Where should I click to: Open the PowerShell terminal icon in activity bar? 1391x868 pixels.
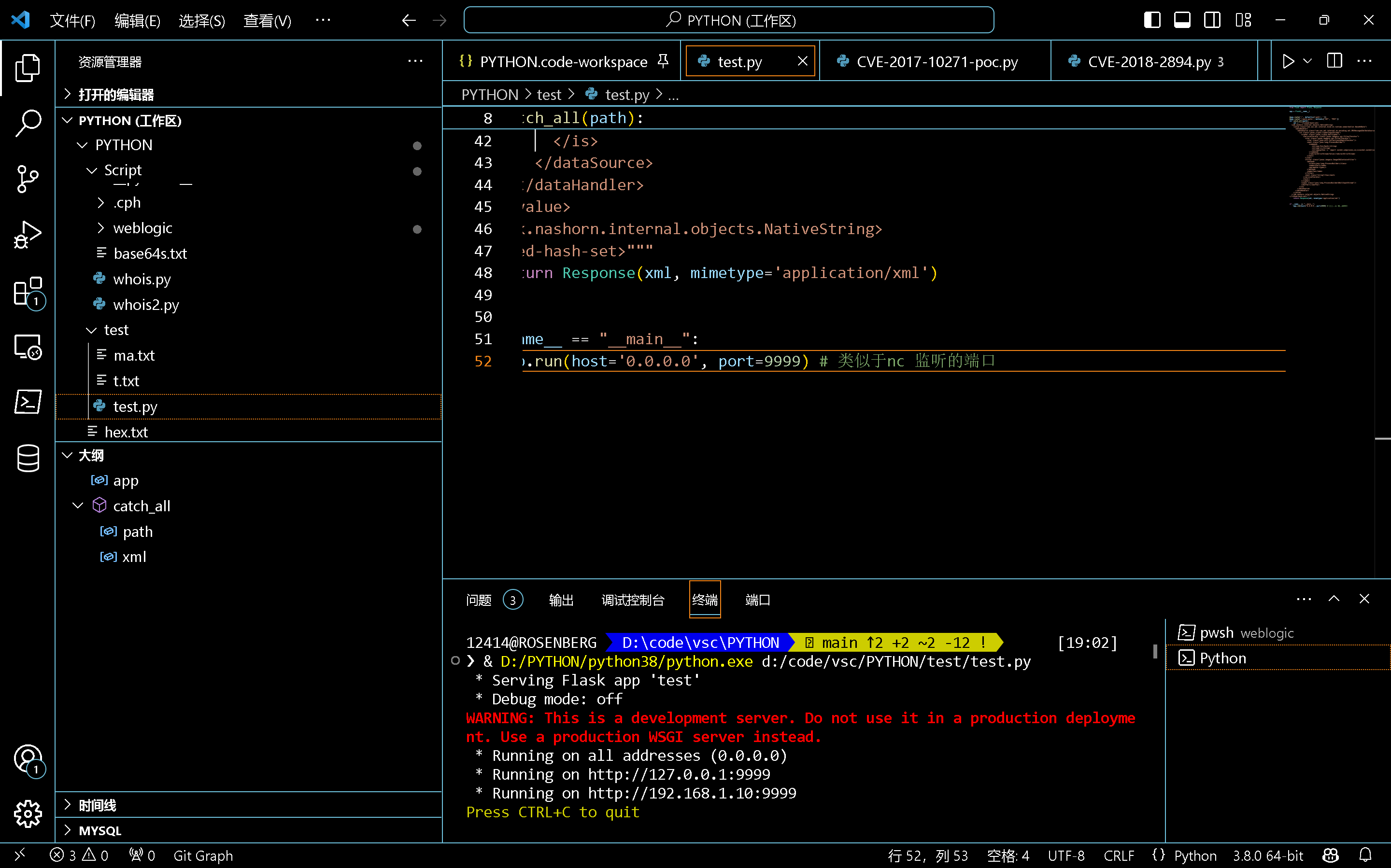28,403
